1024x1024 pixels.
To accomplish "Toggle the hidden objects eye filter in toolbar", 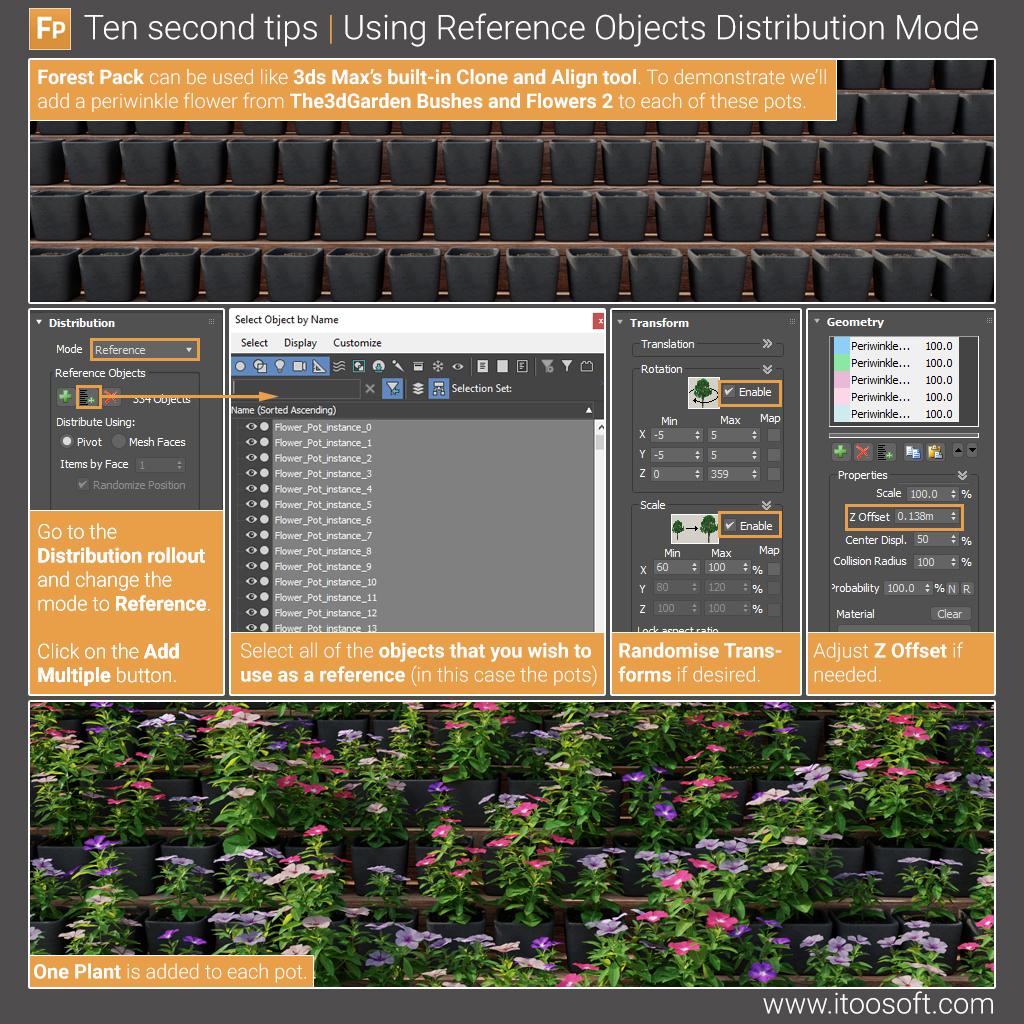I will coord(458,366).
